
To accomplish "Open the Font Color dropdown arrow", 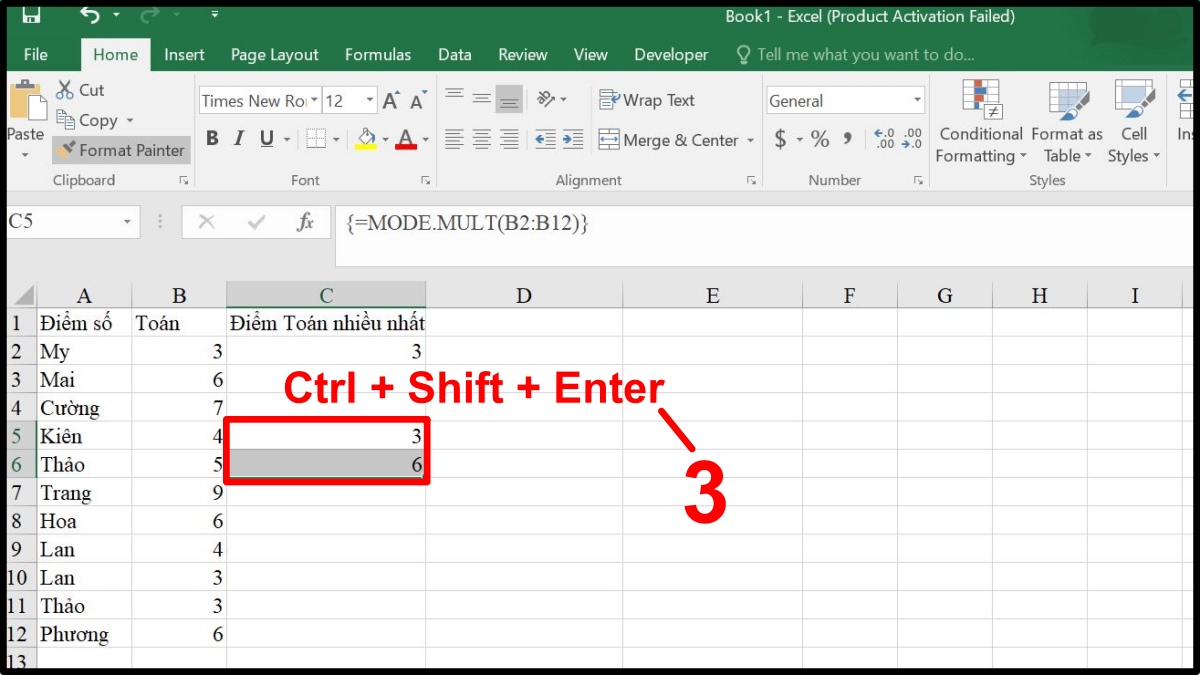I will click(425, 140).
